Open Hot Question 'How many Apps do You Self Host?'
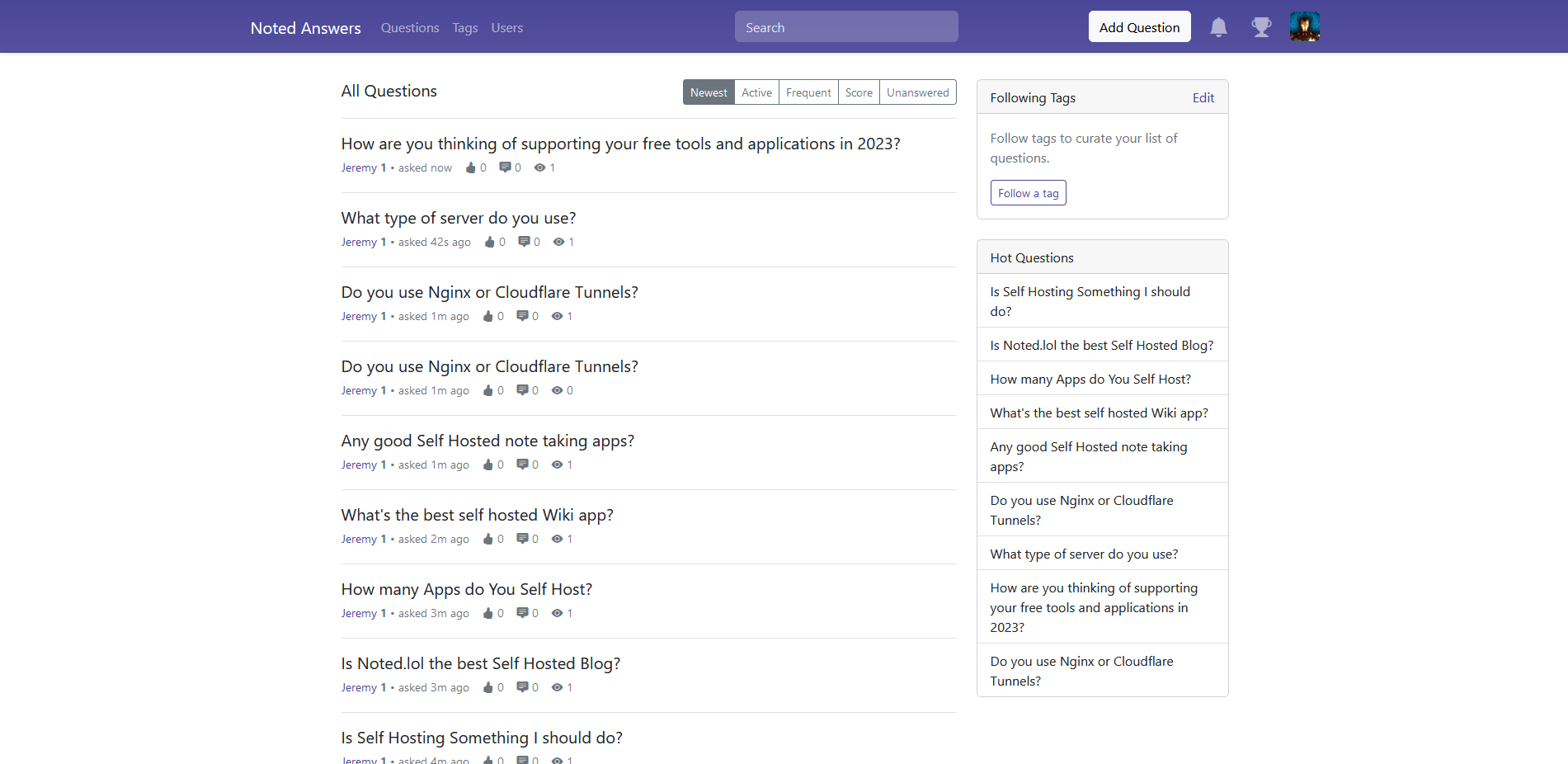 pos(1102,379)
